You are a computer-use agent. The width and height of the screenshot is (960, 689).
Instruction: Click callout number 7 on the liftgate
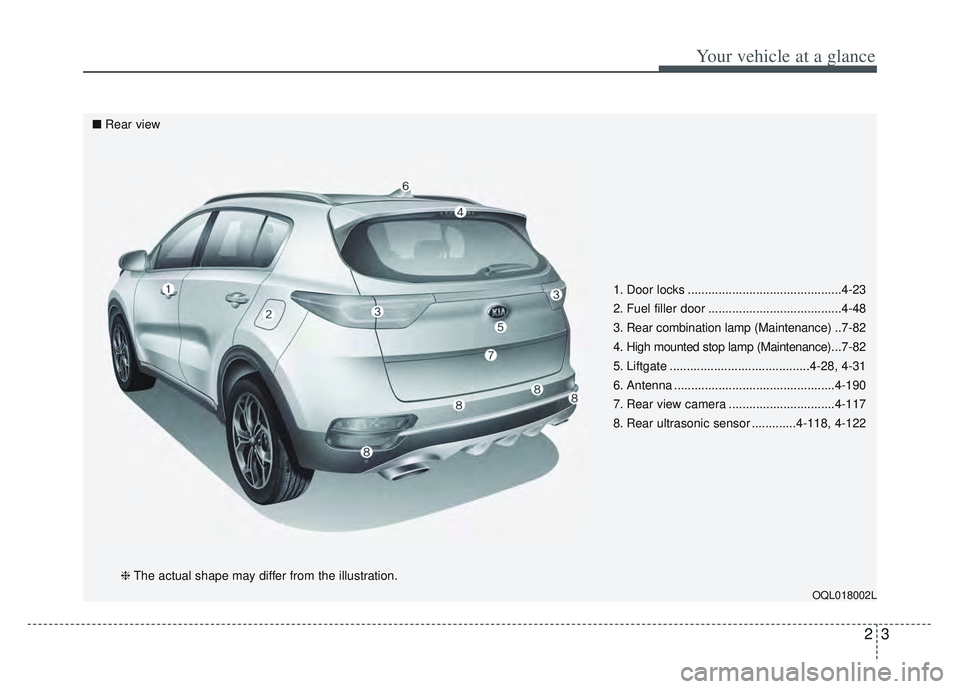tap(490, 355)
